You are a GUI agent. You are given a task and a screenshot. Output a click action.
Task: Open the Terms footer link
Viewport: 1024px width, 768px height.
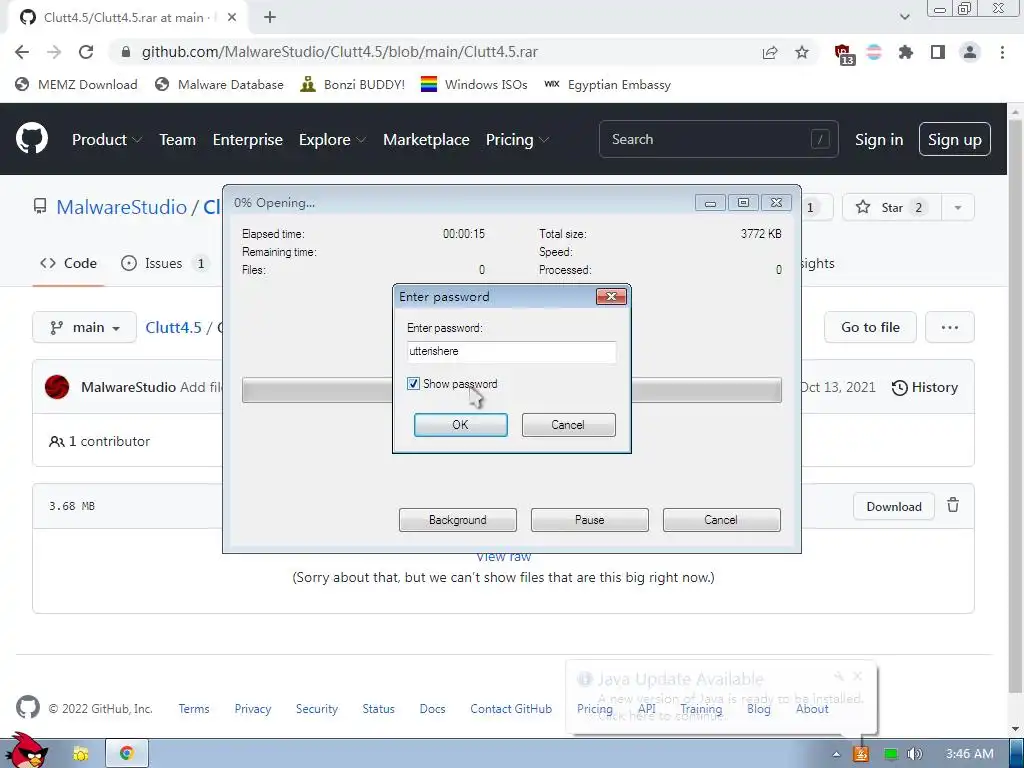pos(194,709)
